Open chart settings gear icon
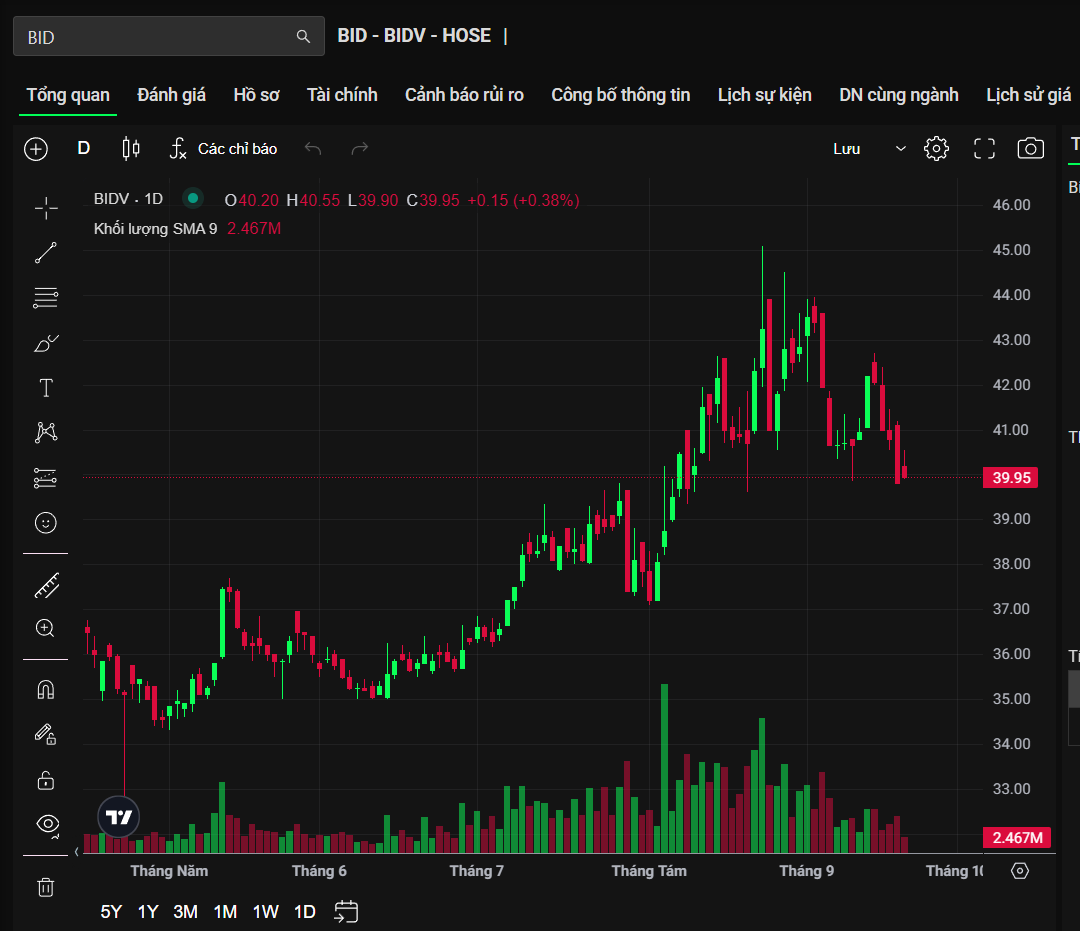Image resolution: width=1080 pixels, height=931 pixels. [936, 149]
